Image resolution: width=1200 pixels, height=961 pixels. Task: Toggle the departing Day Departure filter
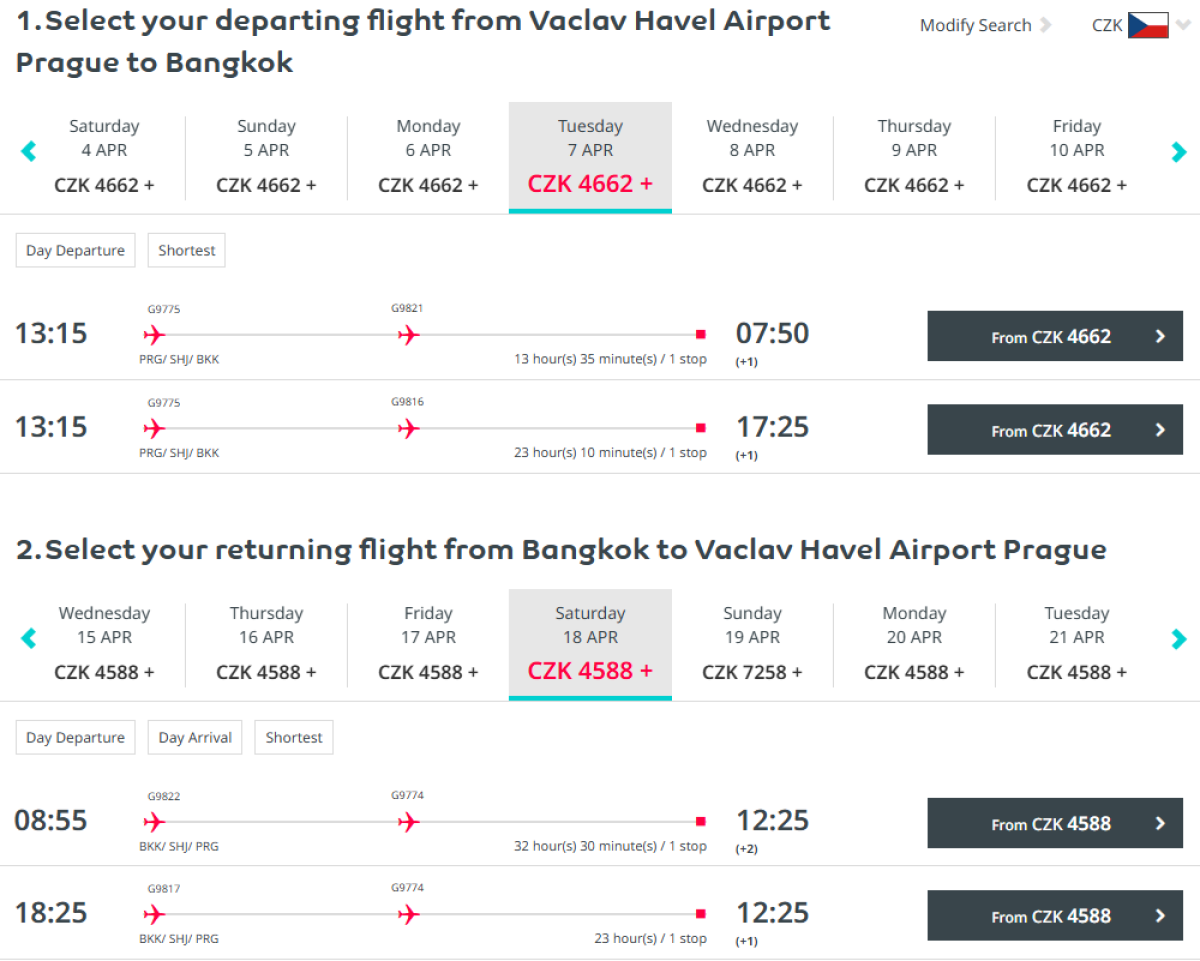point(75,251)
